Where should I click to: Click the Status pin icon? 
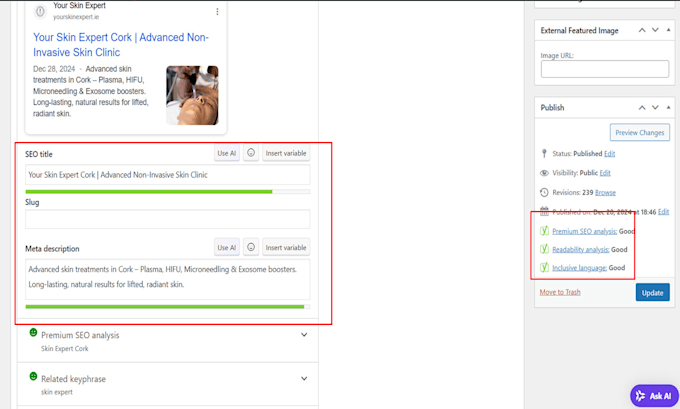[544, 154]
